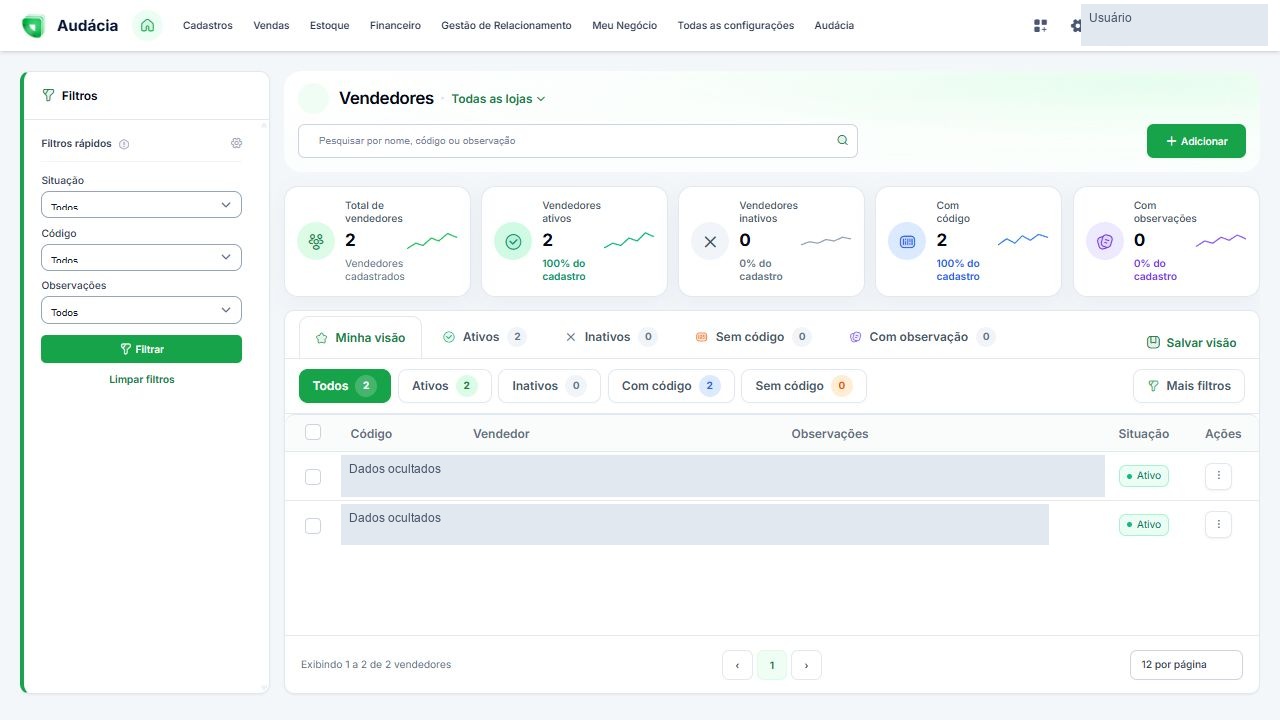
Task: Click the quick filters settings gear
Action: click(x=236, y=143)
